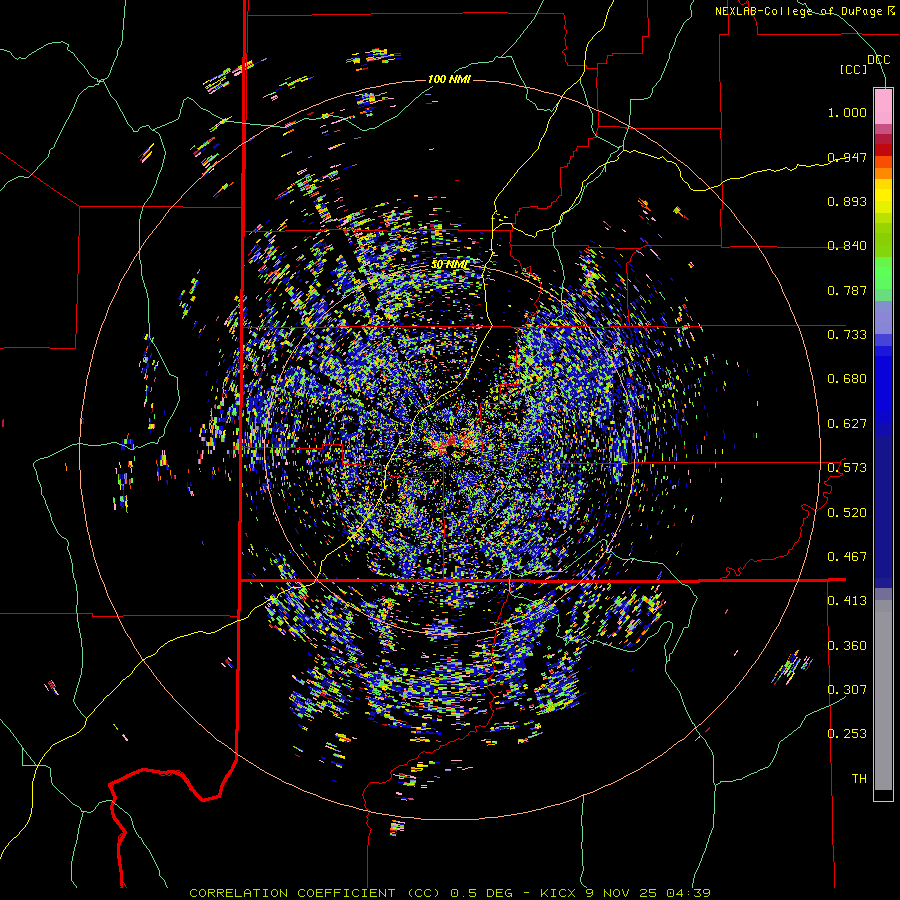Click the 0.573 scale value
Image resolution: width=900 pixels, height=900 pixels.
(x=847, y=468)
